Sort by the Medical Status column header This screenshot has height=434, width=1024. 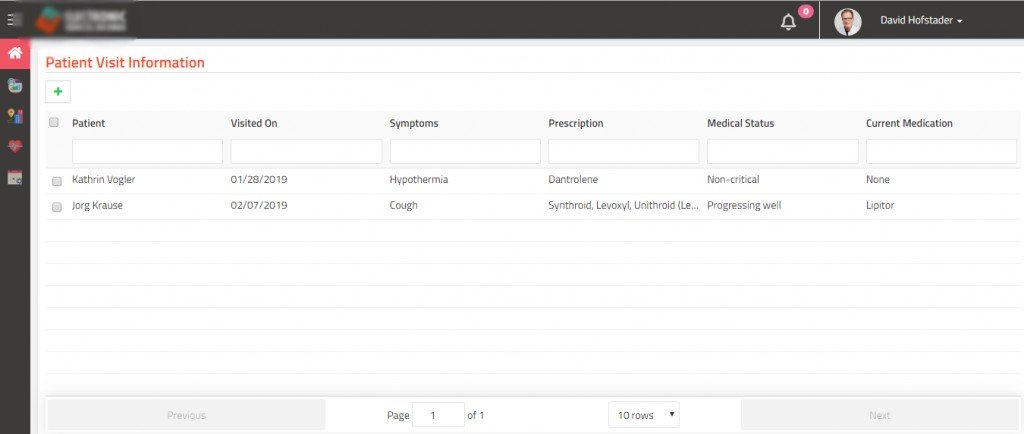click(740, 124)
